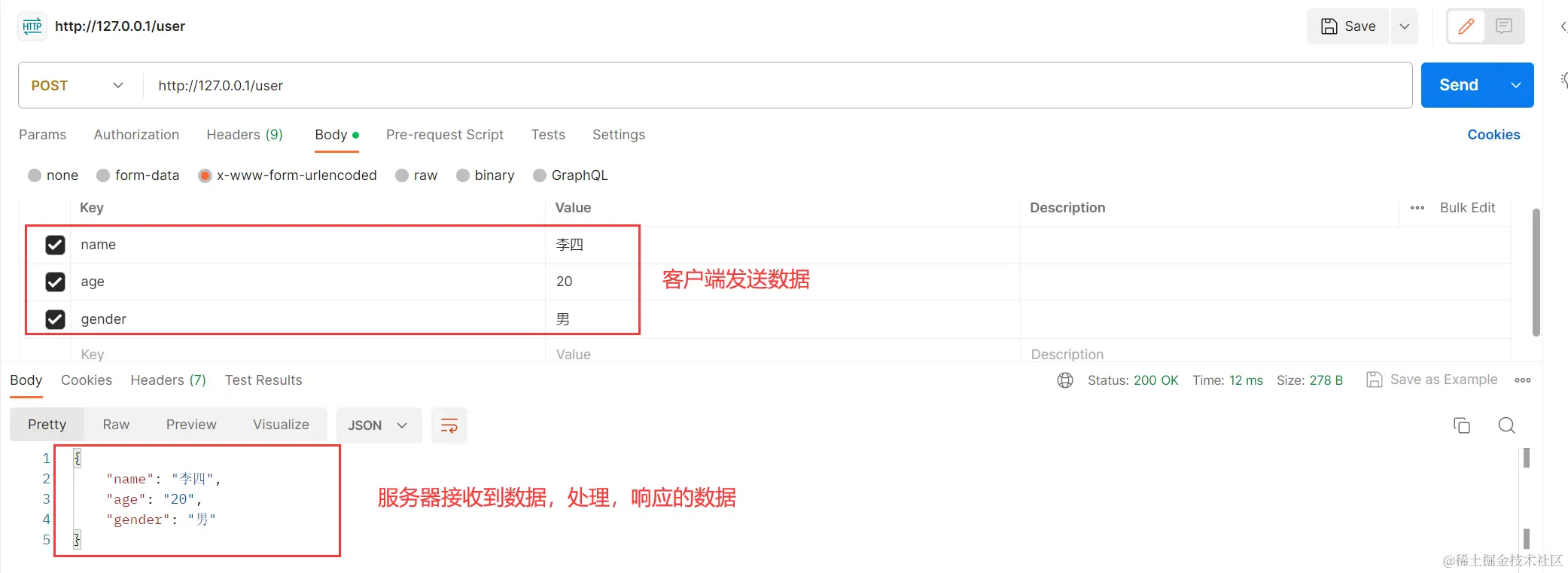Image resolution: width=1568 pixels, height=573 pixels.
Task: Select the form-data body type
Action: coord(103,175)
